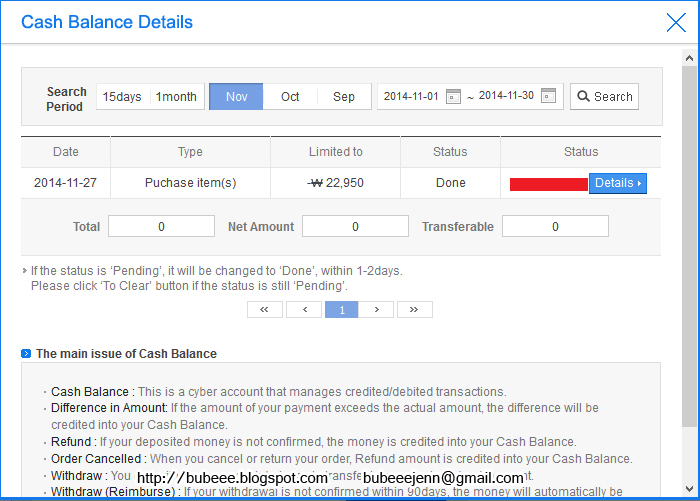Click the Total amount field
The width and height of the screenshot is (700, 501).
pyautogui.click(x=161, y=227)
